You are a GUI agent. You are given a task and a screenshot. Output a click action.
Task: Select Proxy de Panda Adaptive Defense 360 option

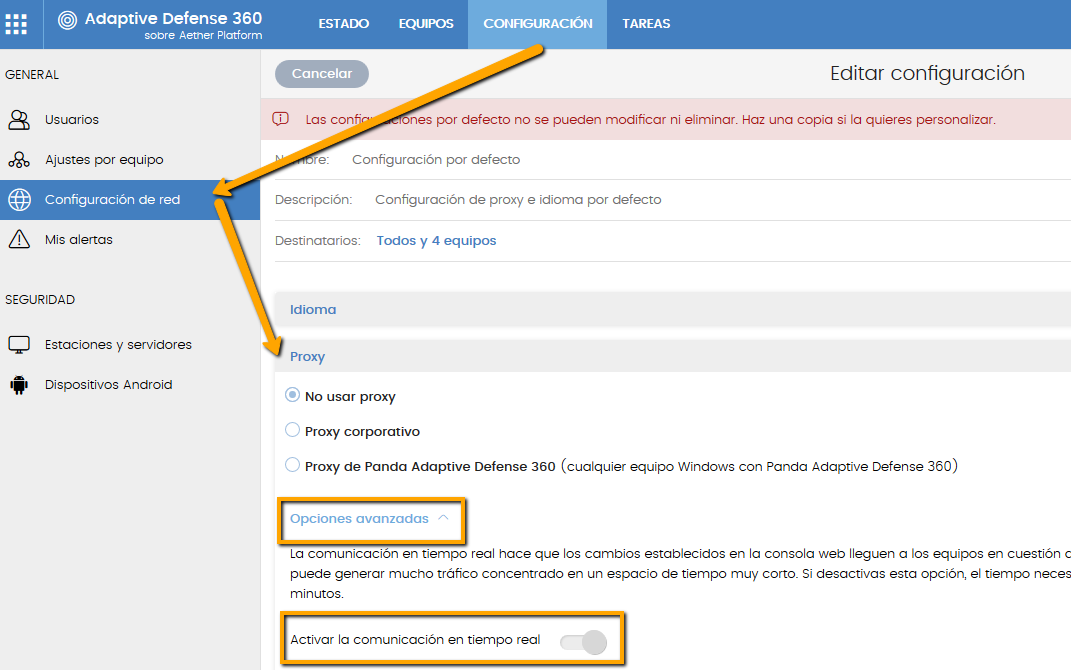(292, 465)
